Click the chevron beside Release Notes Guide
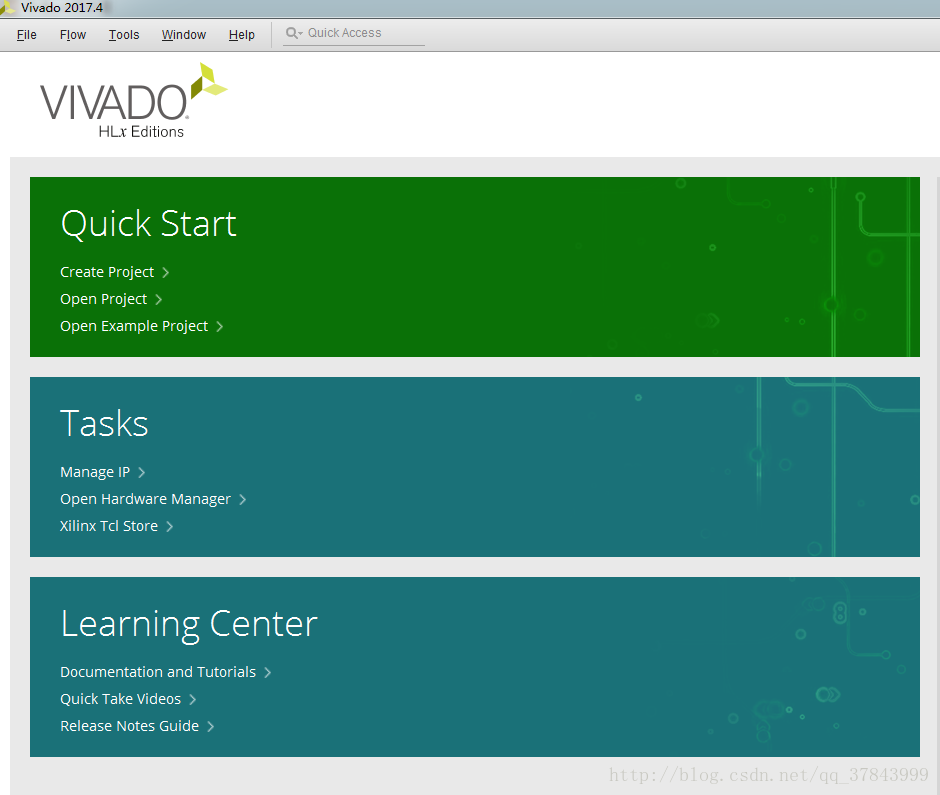 210,727
